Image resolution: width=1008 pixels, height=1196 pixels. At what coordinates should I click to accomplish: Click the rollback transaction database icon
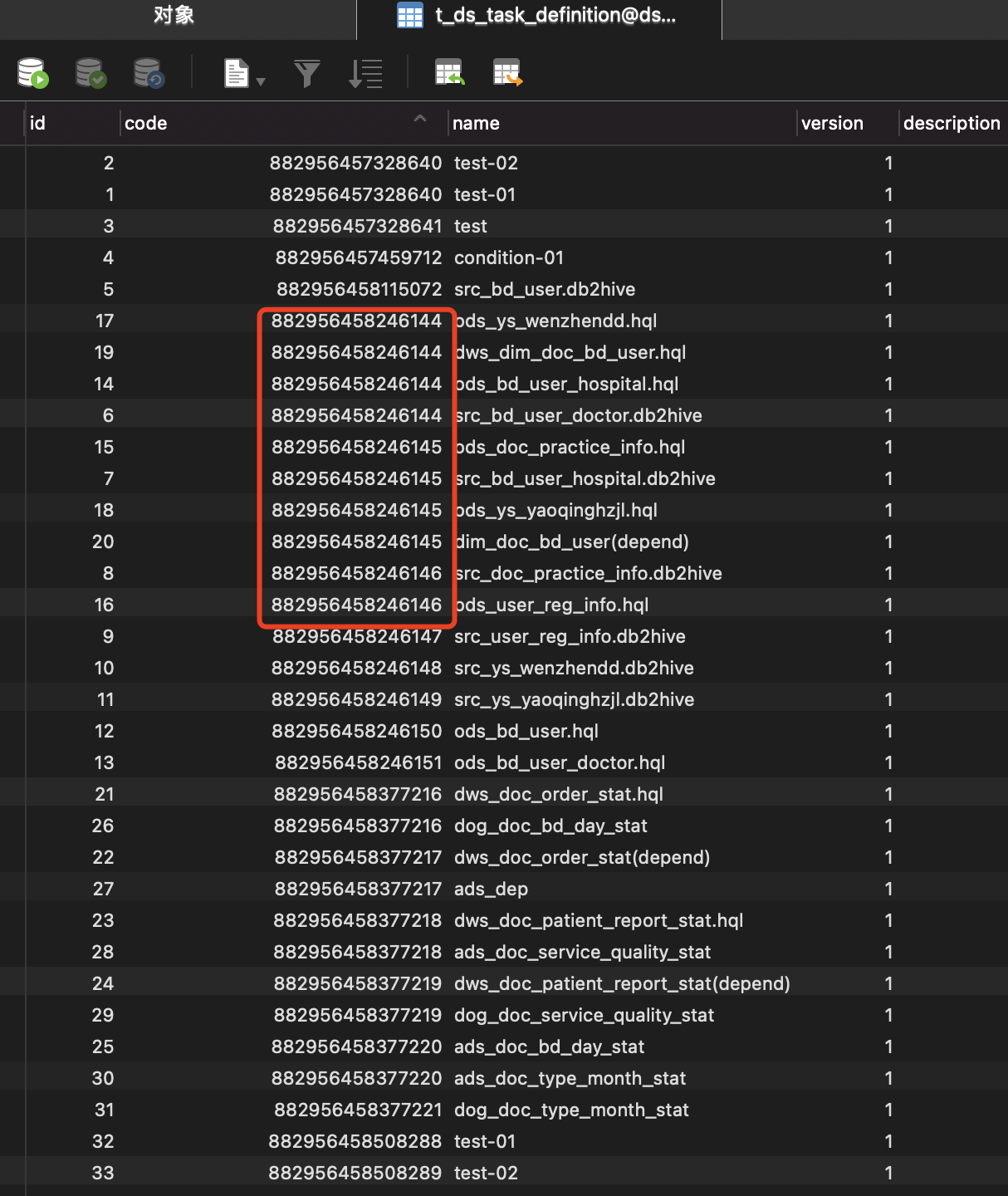click(149, 73)
